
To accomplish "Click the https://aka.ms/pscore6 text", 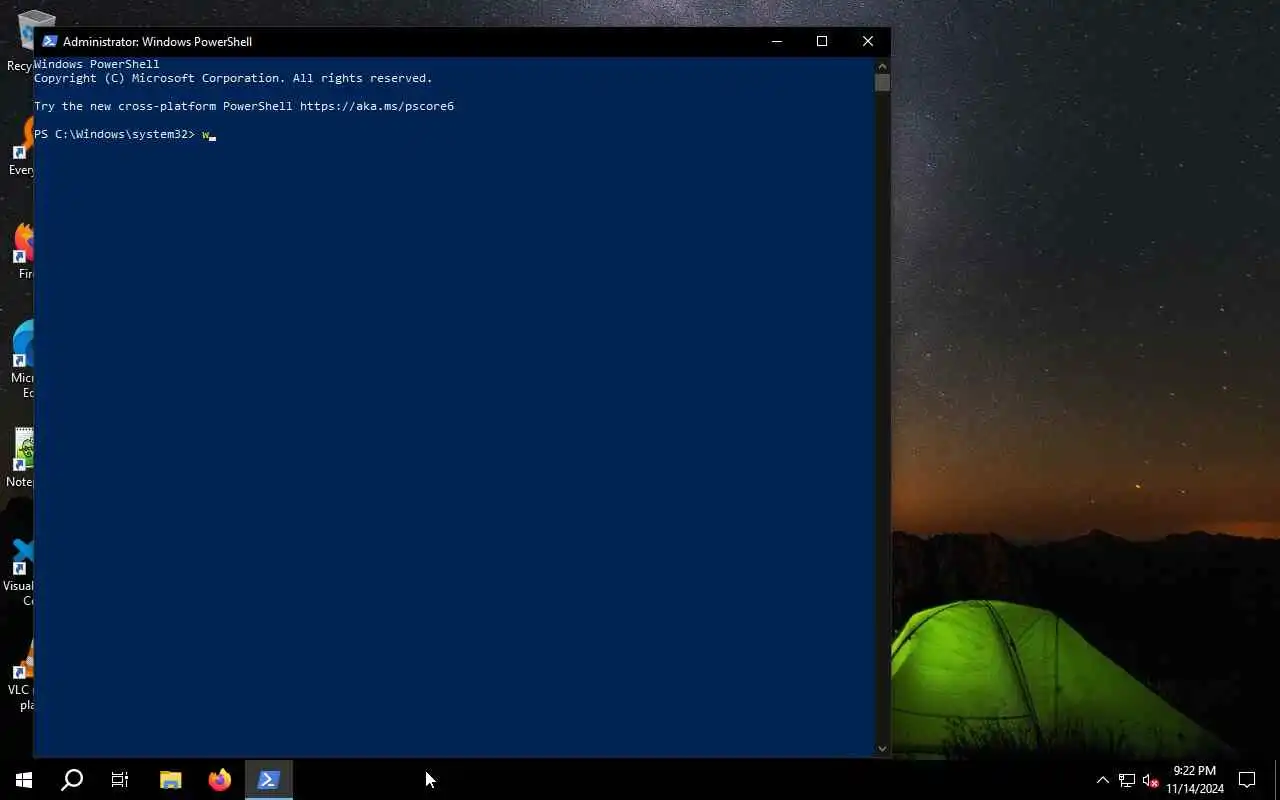I will pos(377,106).
